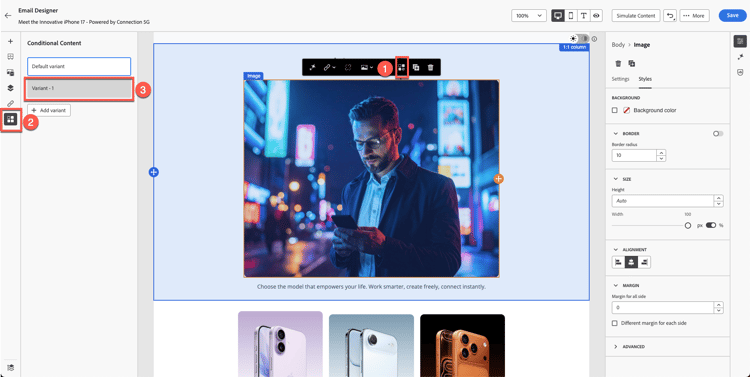
Task: Open the Conditional Content icon in left rail
Action: pos(11,119)
